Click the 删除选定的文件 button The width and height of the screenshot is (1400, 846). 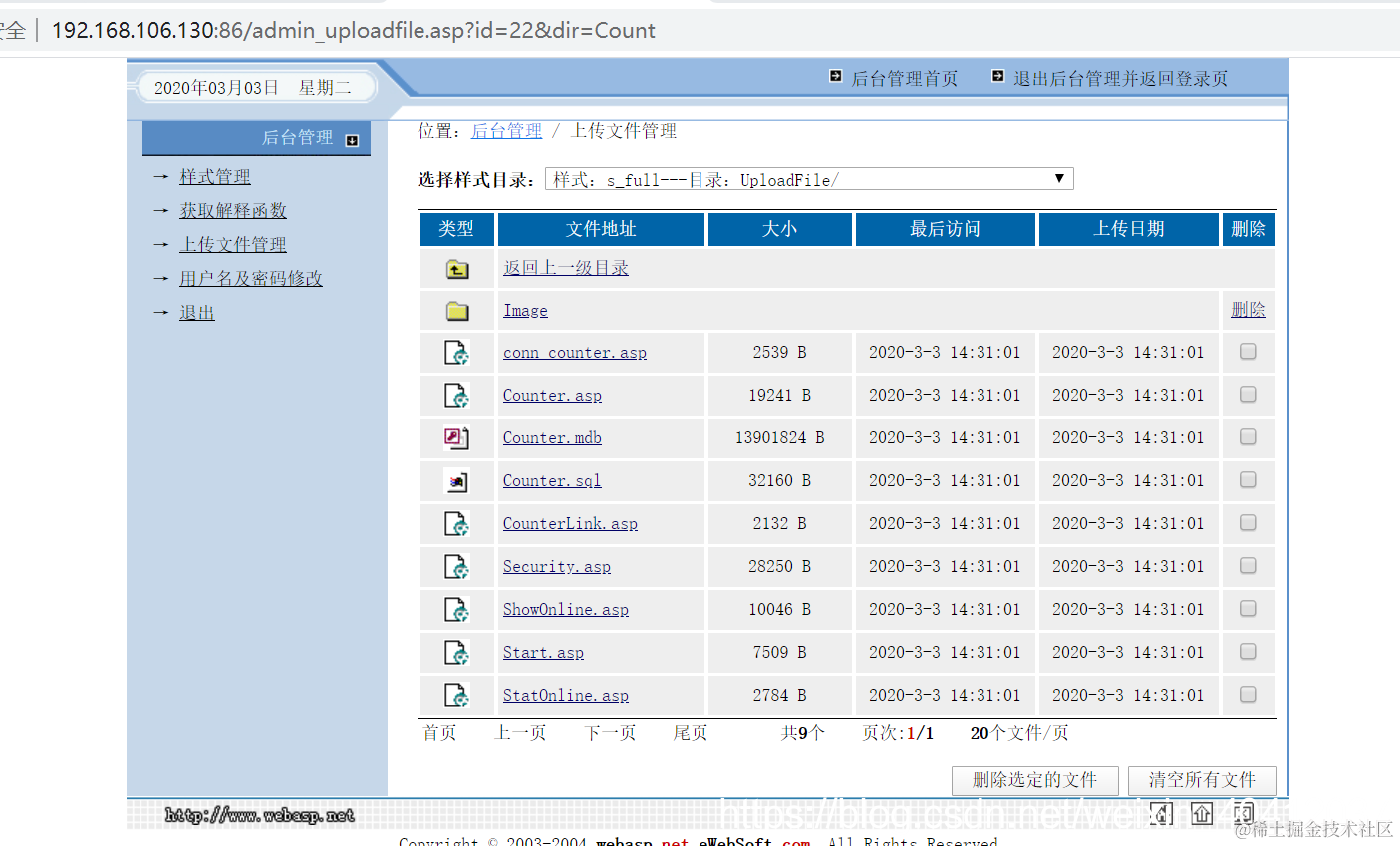point(1035,780)
